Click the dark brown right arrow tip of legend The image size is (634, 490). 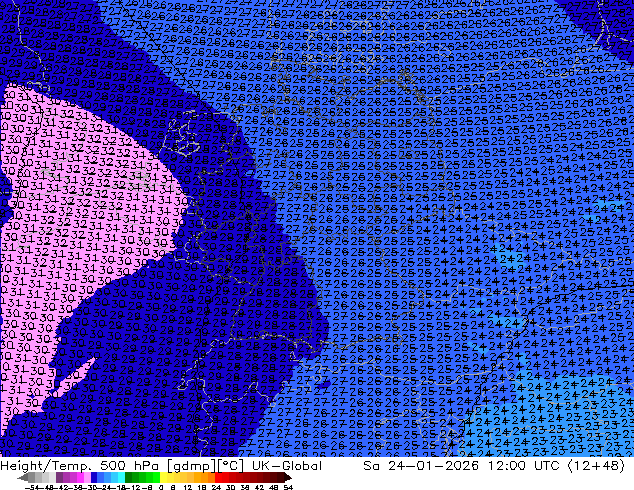click(288, 478)
